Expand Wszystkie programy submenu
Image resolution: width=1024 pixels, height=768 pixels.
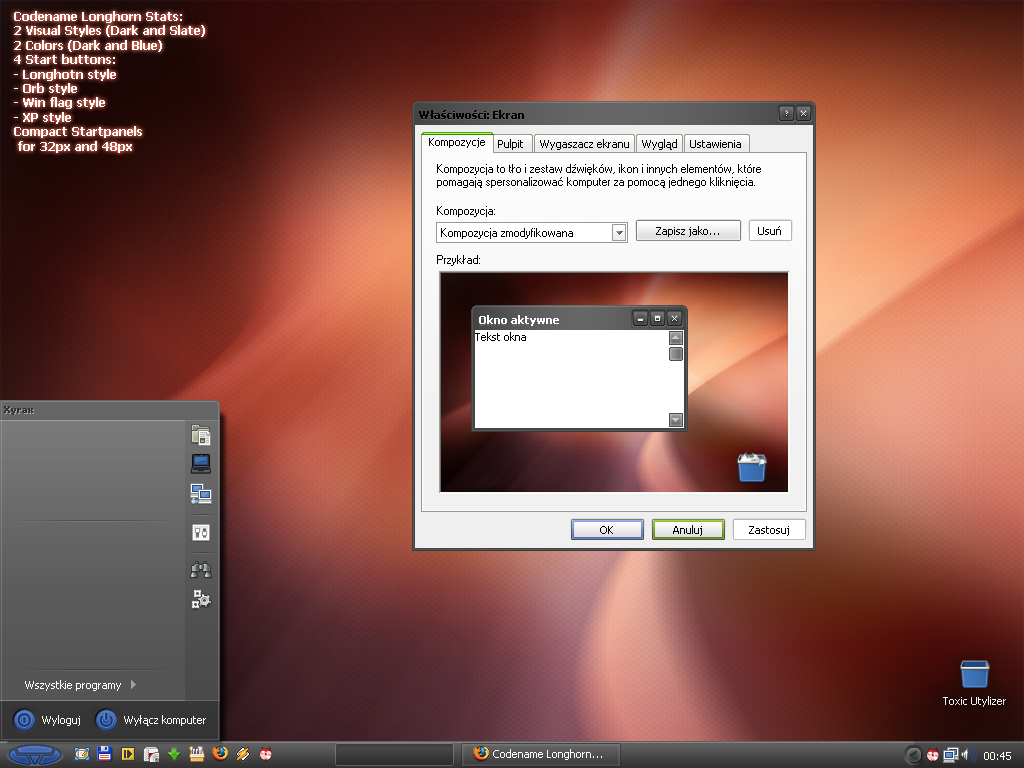(80, 685)
